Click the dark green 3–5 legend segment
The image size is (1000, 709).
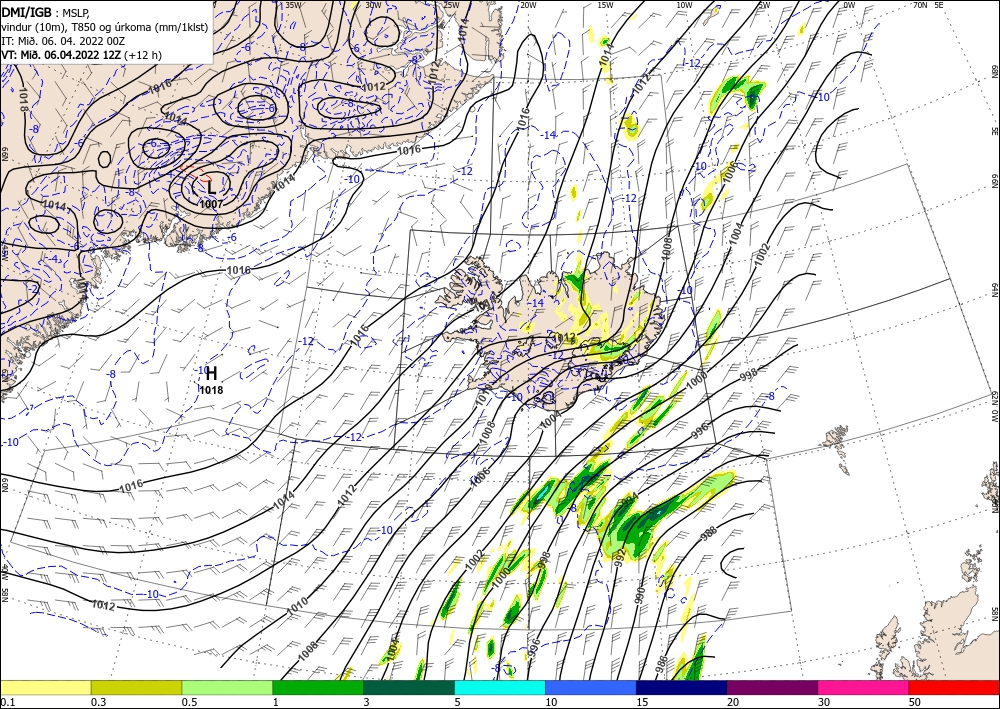coord(409,688)
